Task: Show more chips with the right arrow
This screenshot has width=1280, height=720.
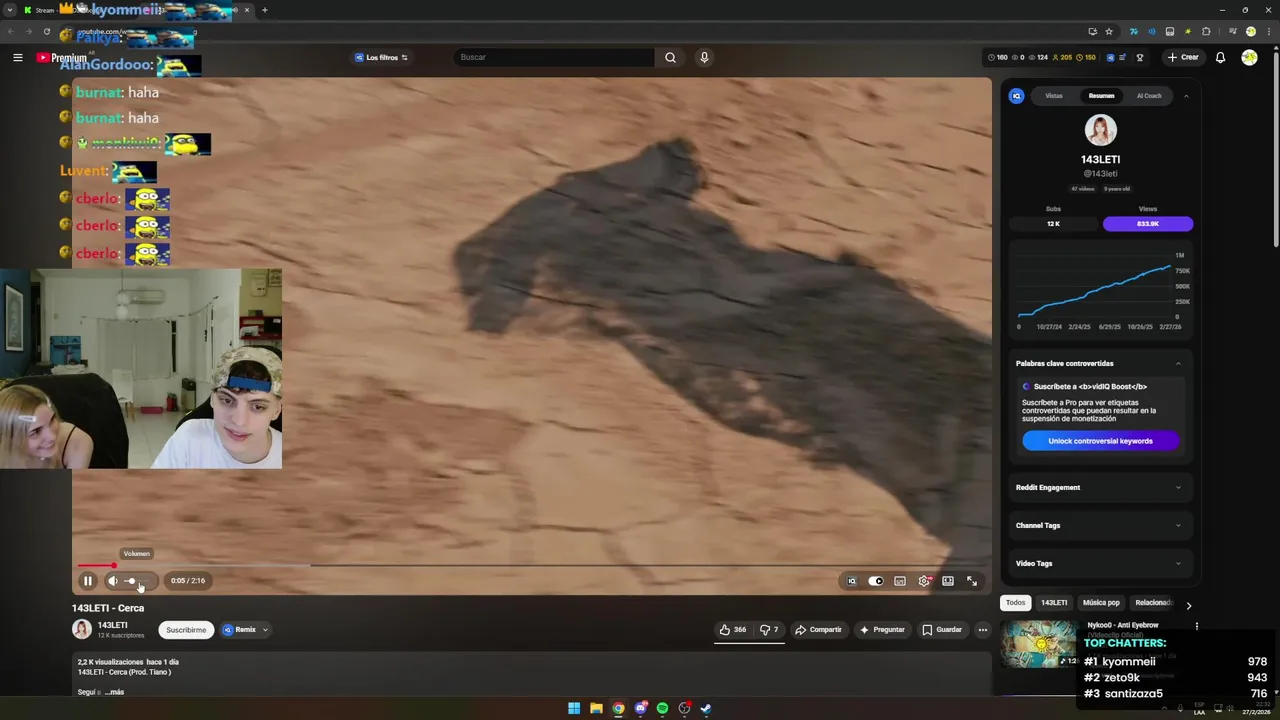Action: click(1188, 605)
